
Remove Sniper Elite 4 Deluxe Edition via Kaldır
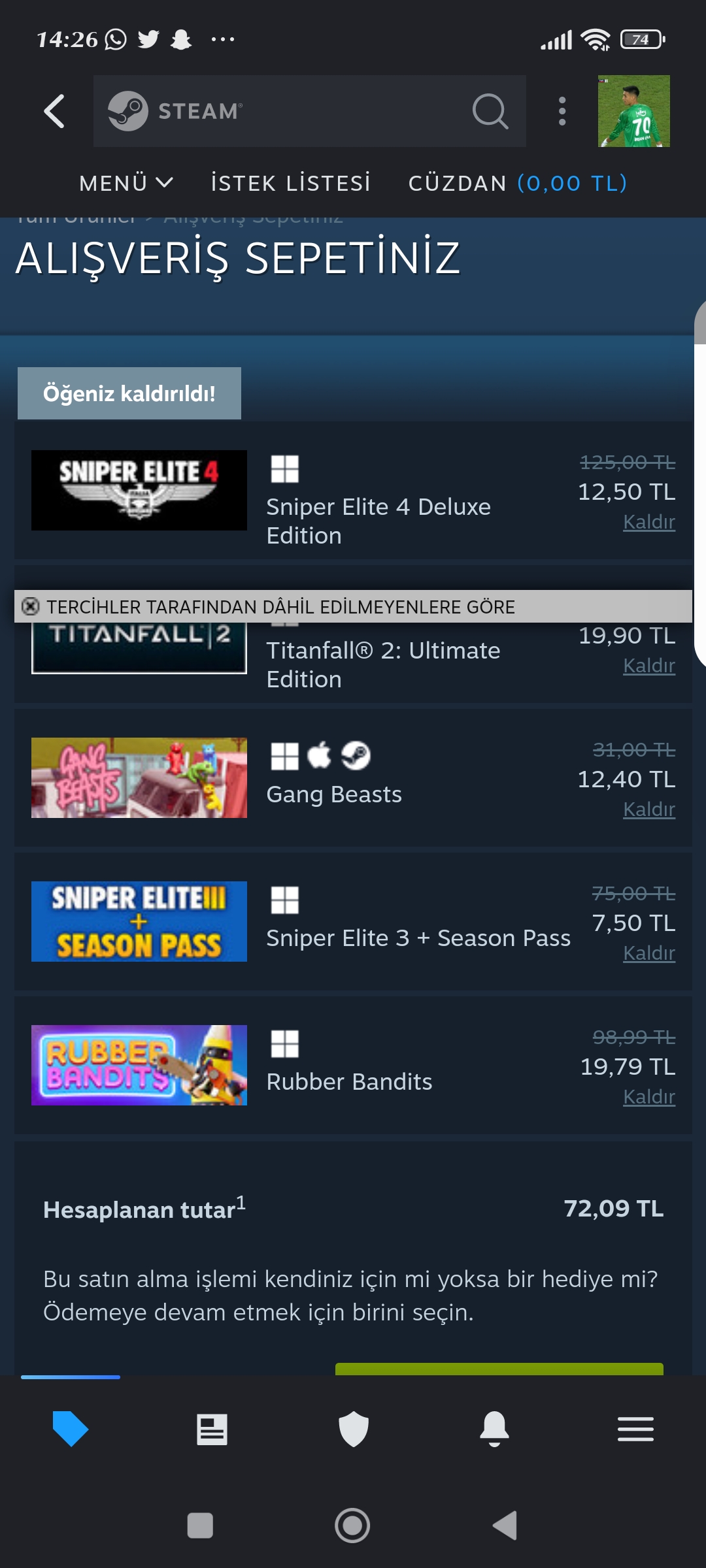[648, 522]
